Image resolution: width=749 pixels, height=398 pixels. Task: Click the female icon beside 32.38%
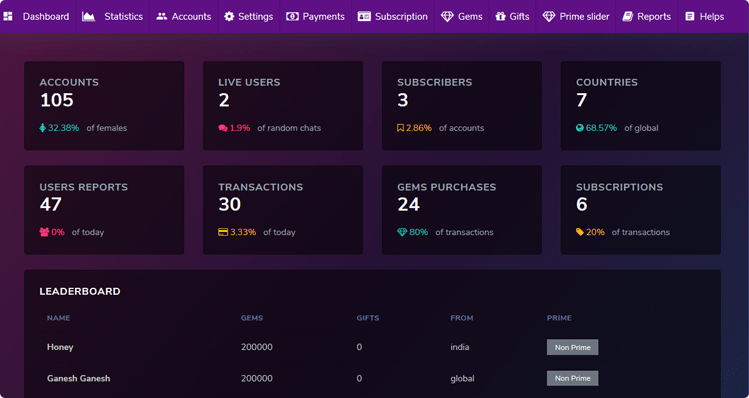[43, 128]
